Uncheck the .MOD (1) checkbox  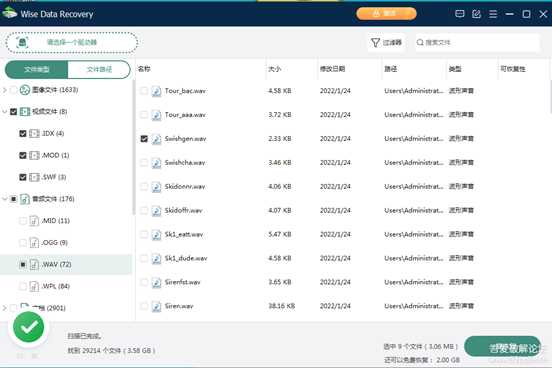tap(23, 155)
